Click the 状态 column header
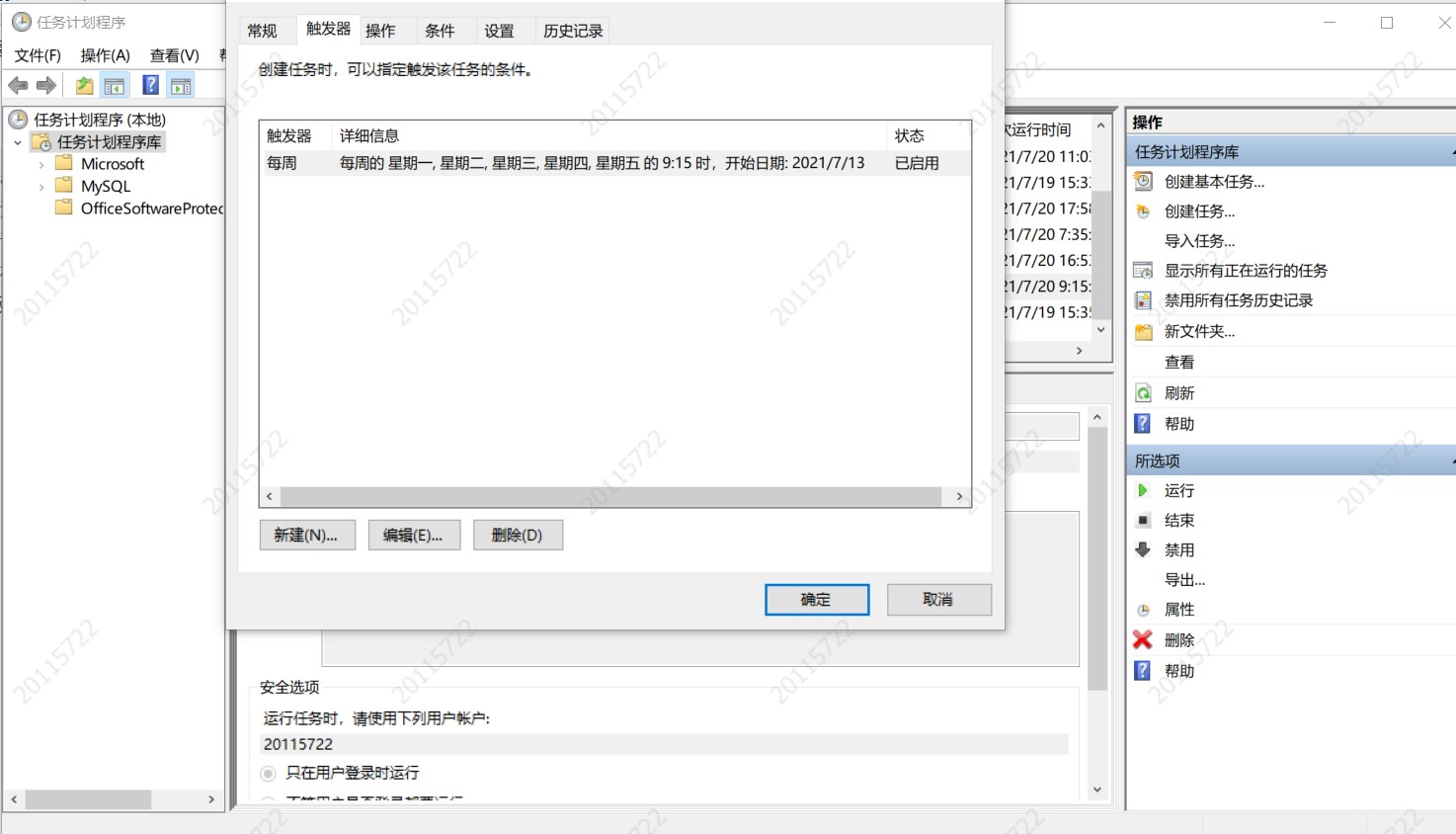1456x834 pixels. (x=929, y=135)
